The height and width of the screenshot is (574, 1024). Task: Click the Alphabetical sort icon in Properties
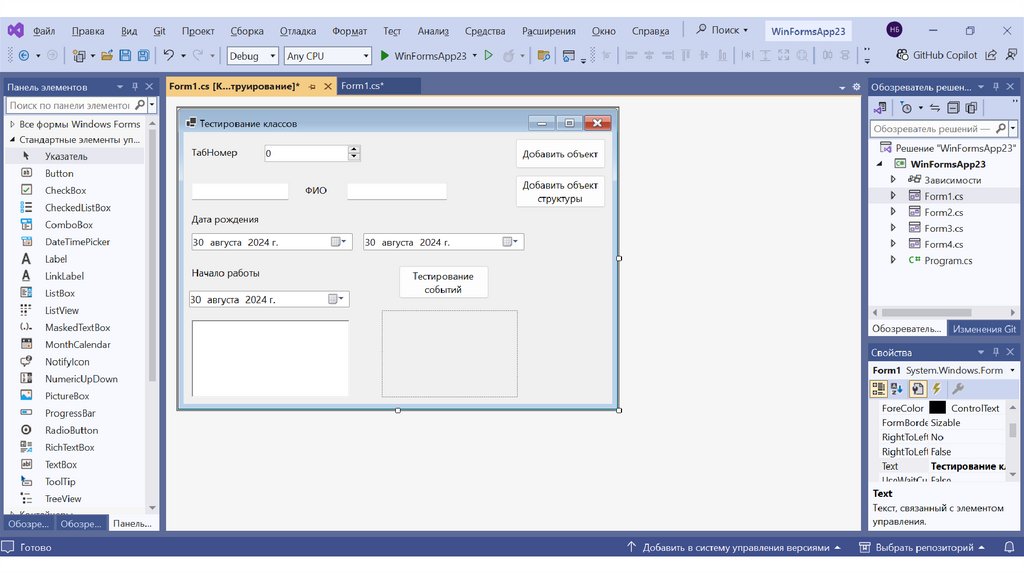[897, 389]
